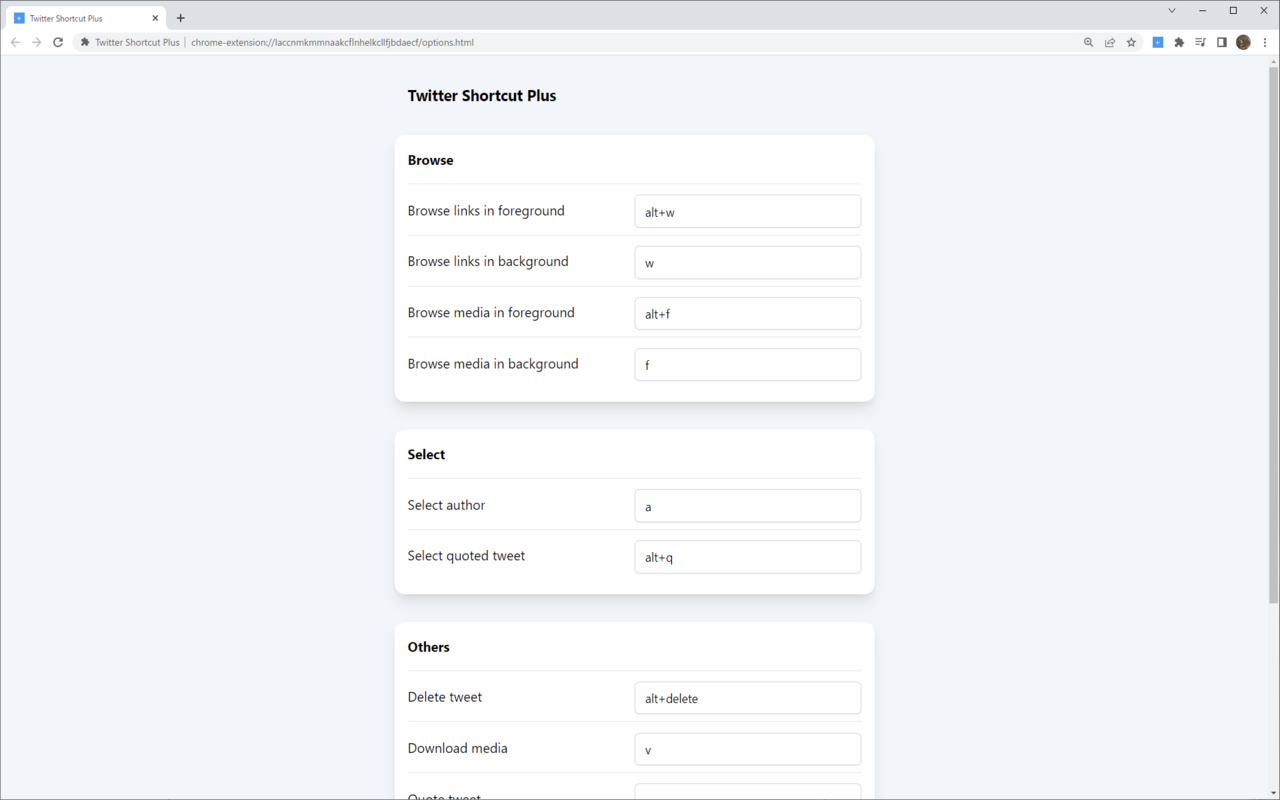Click the Twitter Shortcut Plus page heading
The height and width of the screenshot is (800, 1280).
click(482, 96)
